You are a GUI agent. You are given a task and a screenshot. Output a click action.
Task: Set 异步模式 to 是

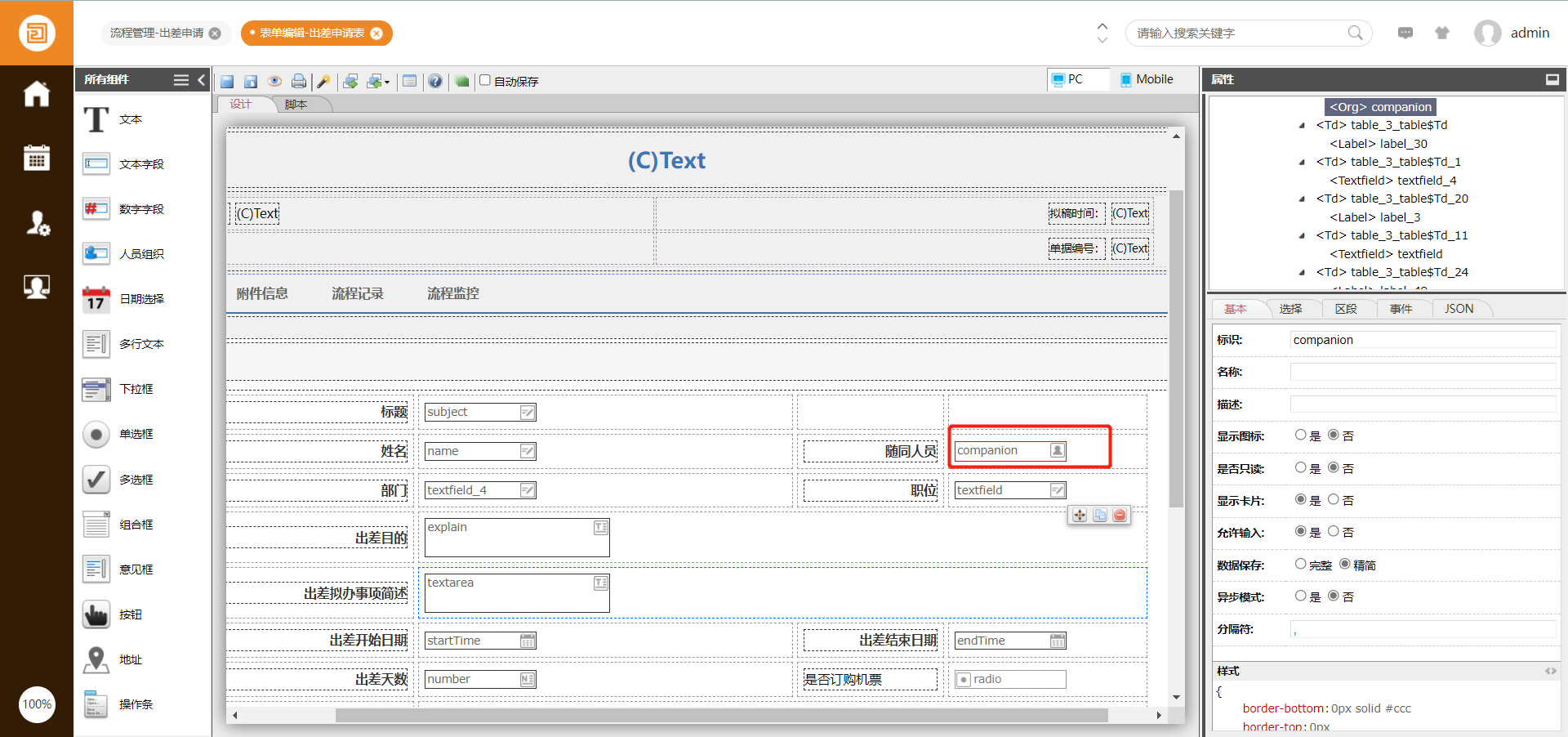click(x=1301, y=596)
